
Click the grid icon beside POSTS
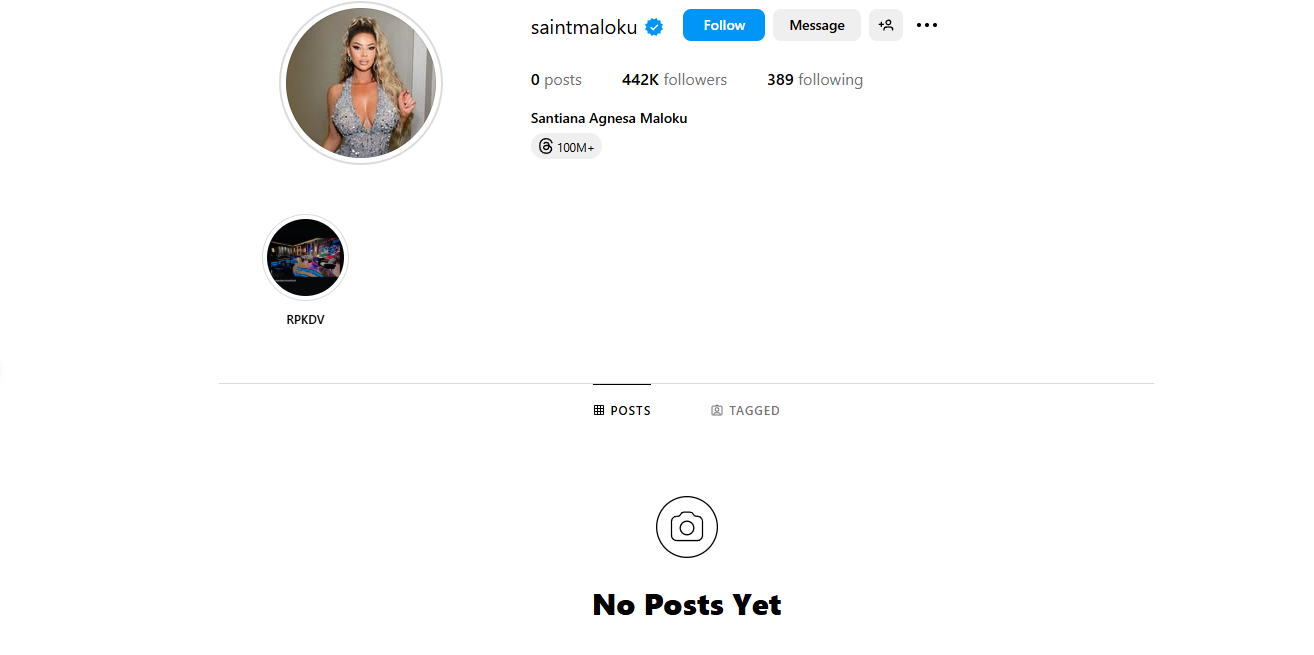point(599,410)
